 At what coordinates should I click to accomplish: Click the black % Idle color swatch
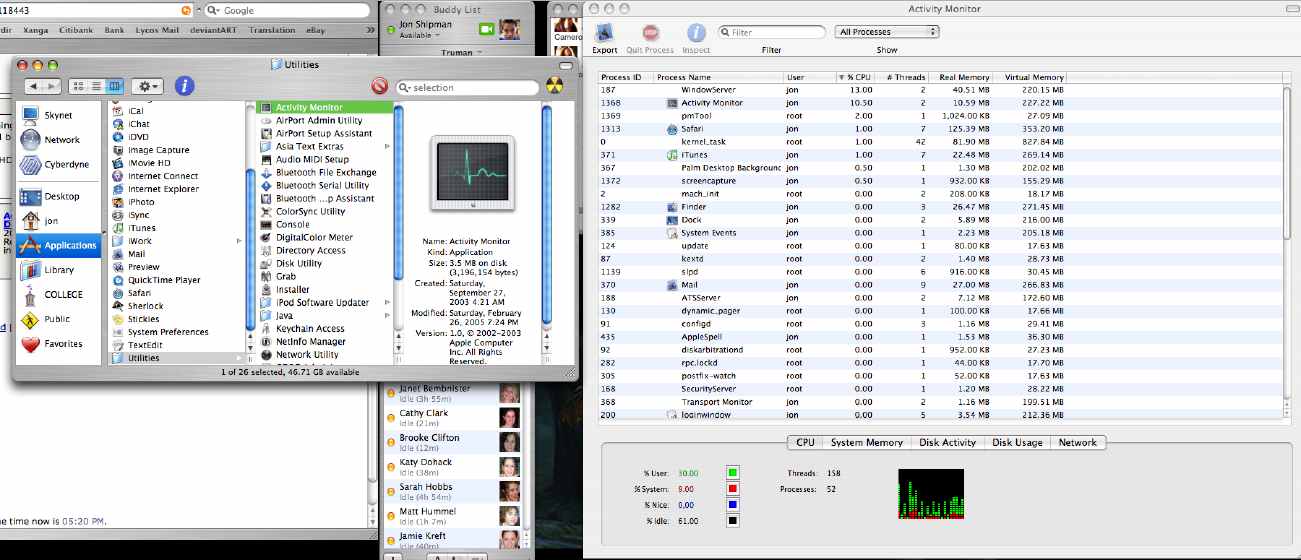pos(733,520)
